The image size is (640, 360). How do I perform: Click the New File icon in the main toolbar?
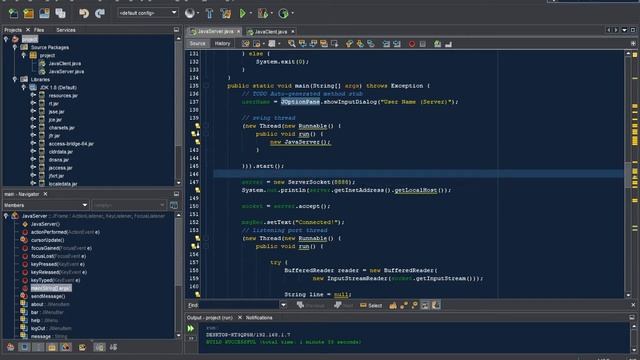point(13,13)
